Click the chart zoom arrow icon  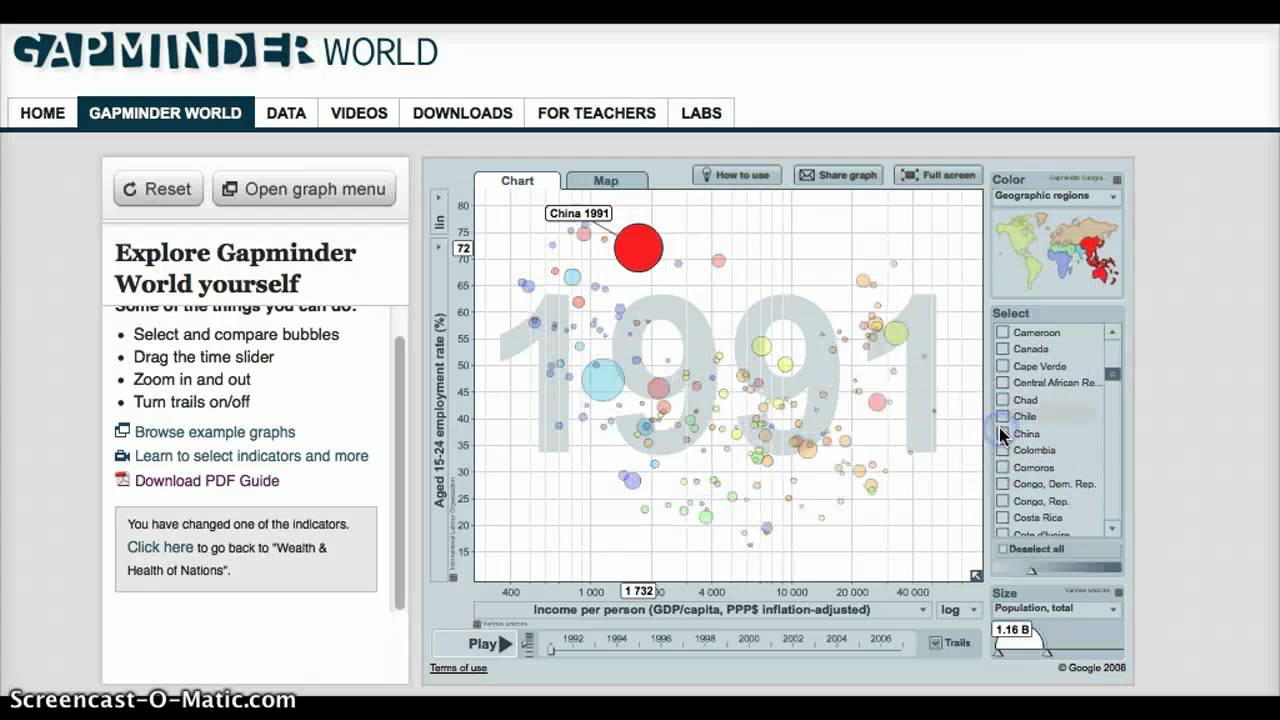click(976, 575)
